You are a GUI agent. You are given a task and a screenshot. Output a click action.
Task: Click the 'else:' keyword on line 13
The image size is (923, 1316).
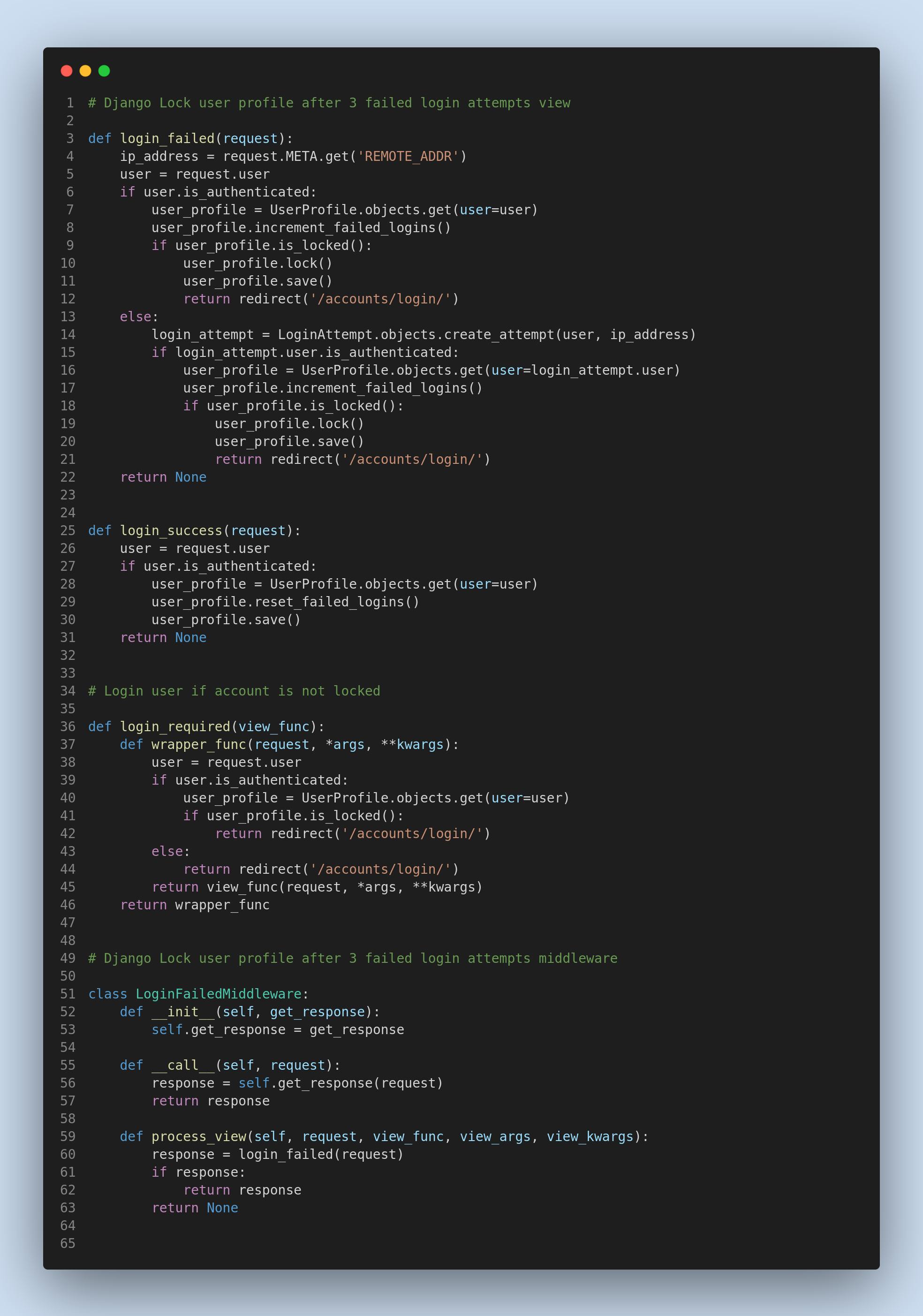(139, 317)
